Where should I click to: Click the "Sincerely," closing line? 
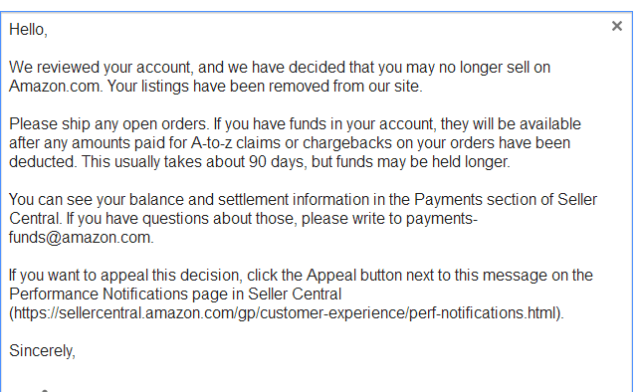point(42,351)
